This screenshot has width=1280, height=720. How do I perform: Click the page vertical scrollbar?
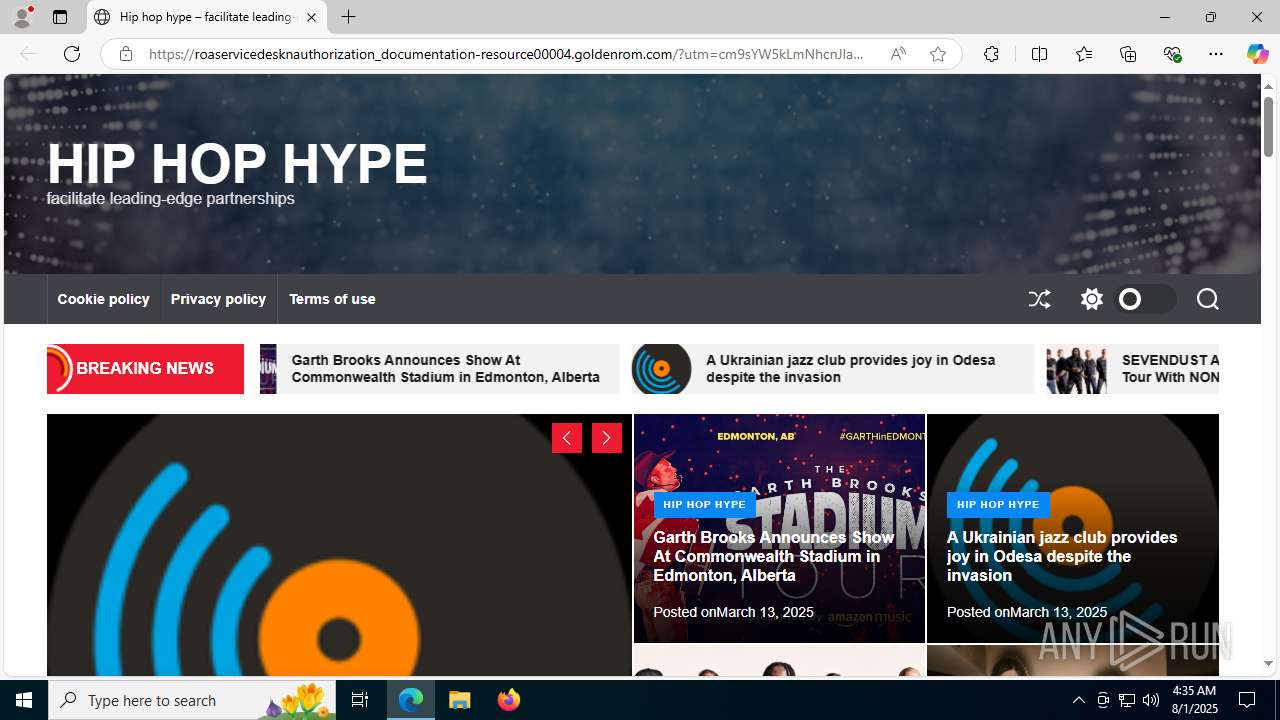click(x=1268, y=126)
